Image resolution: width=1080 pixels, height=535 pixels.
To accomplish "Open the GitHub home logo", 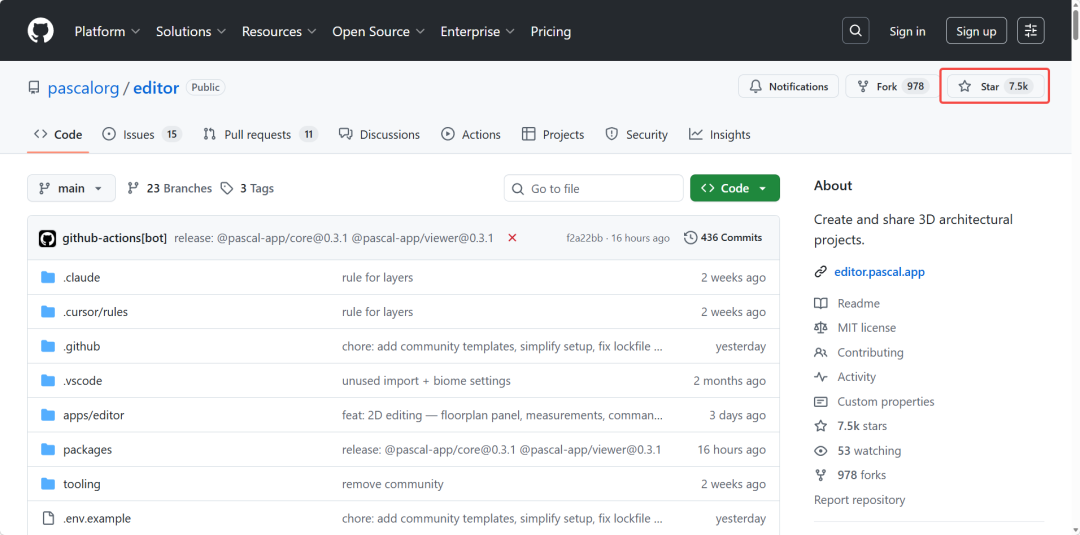I will (x=40, y=31).
